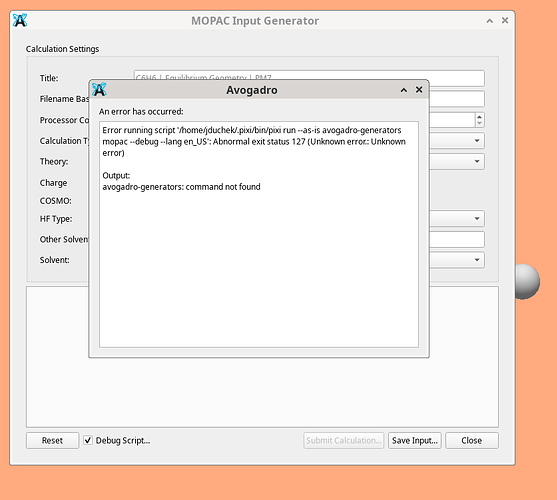Screen dimensions: 557x500
Task: Click the 'Calculation Settings' heading
Action: coord(62,49)
